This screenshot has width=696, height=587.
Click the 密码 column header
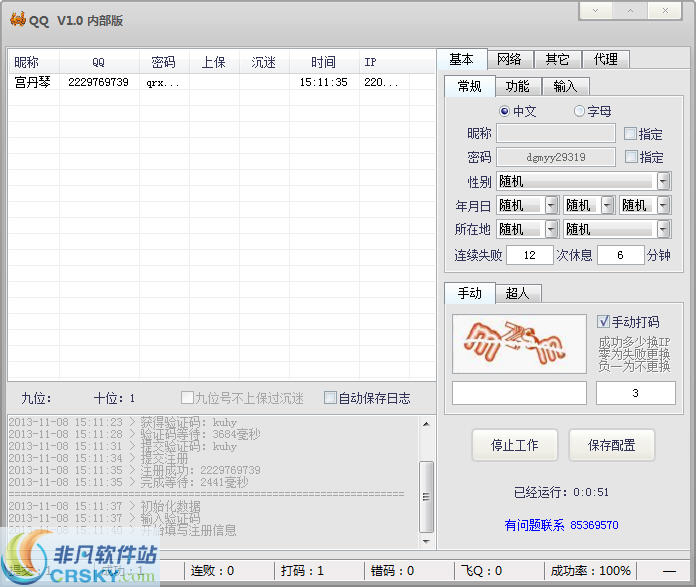164,62
